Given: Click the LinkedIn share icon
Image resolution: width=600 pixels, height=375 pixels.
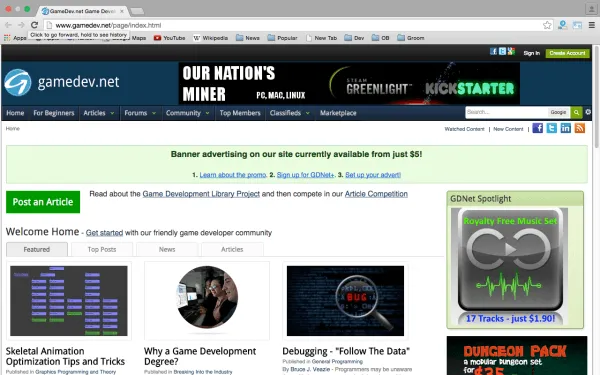Looking at the screenshot, I should click(x=566, y=128).
